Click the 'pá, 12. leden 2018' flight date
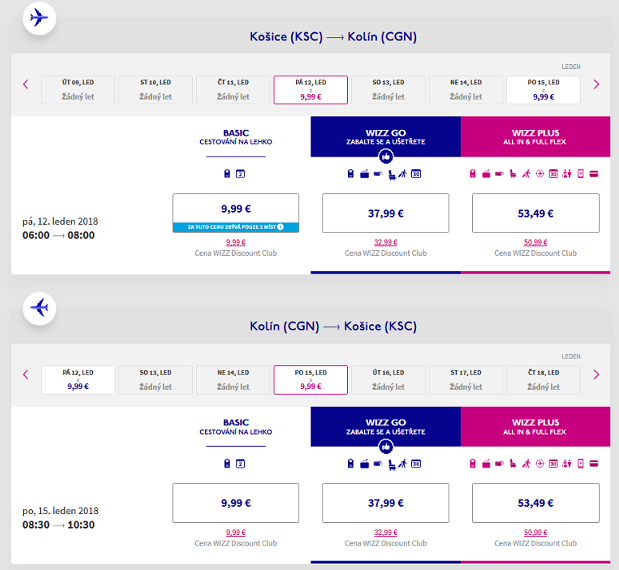 [60, 221]
